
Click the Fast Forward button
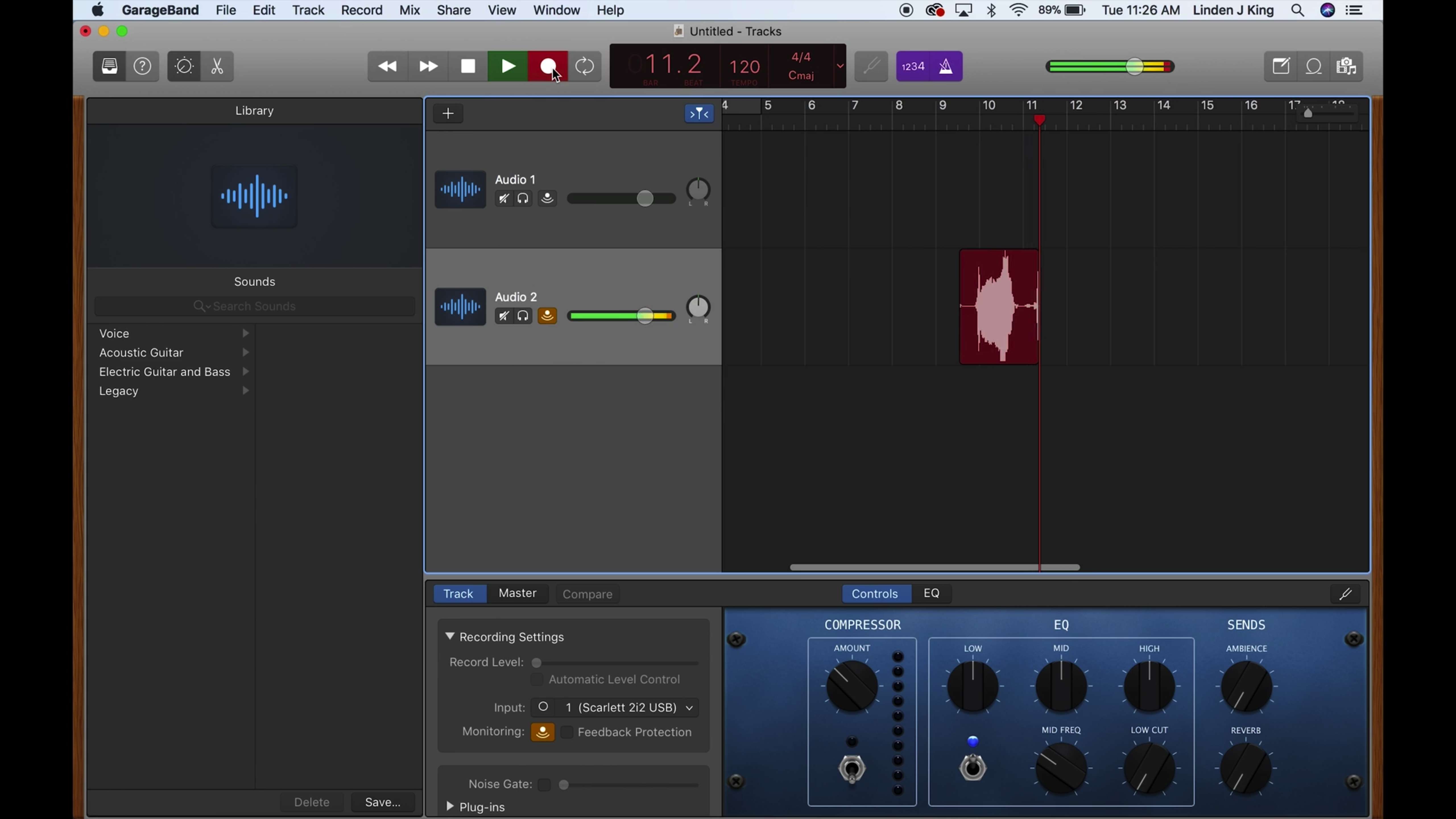[429, 67]
